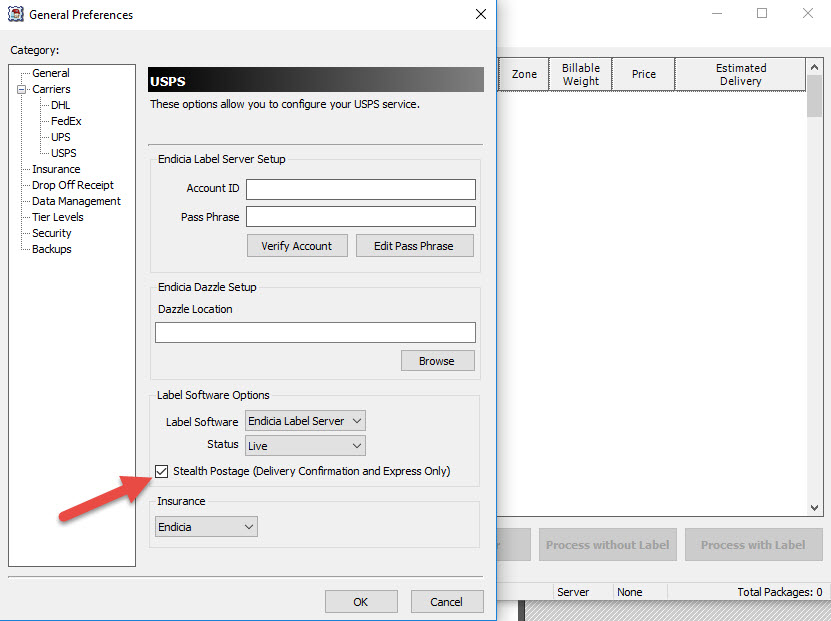The image size is (831, 621).
Task: Click the Estimated Delivery column header
Action: [x=740, y=74]
